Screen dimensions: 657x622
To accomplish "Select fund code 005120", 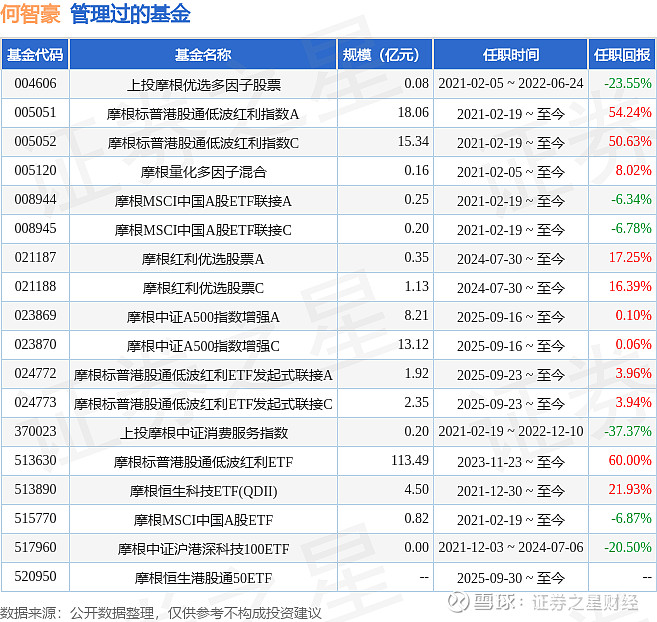I will [x=35, y=170].
